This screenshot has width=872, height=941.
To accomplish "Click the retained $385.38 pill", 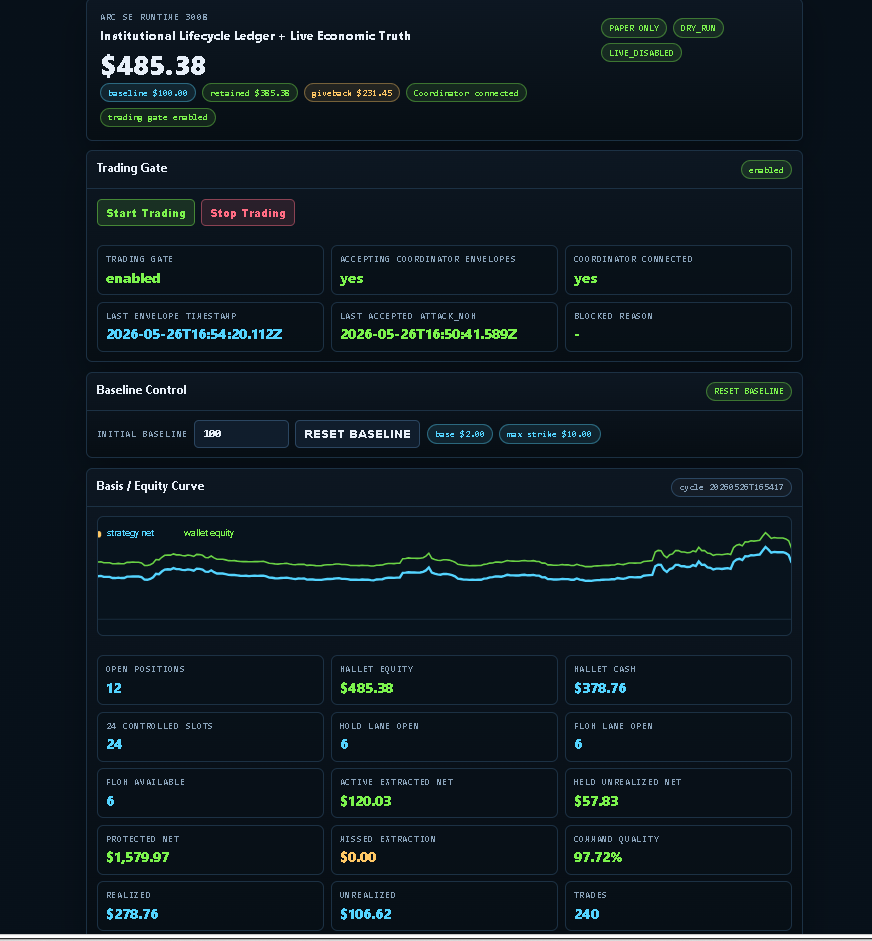I will (250, 93).
